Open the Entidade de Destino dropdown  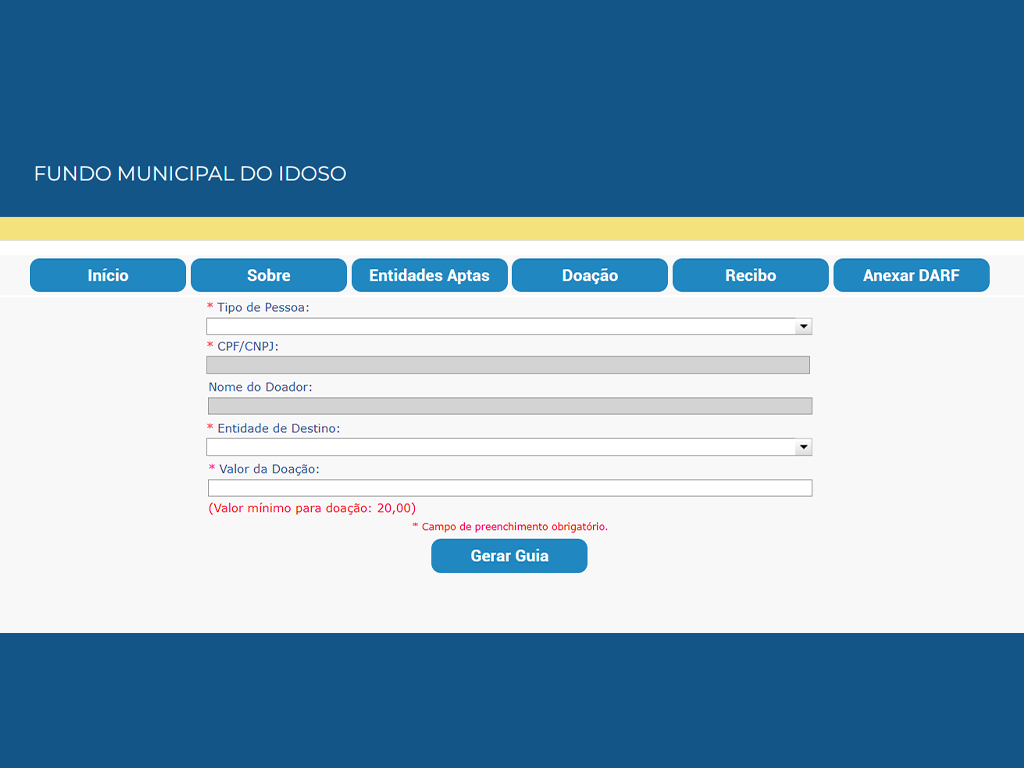509,447
